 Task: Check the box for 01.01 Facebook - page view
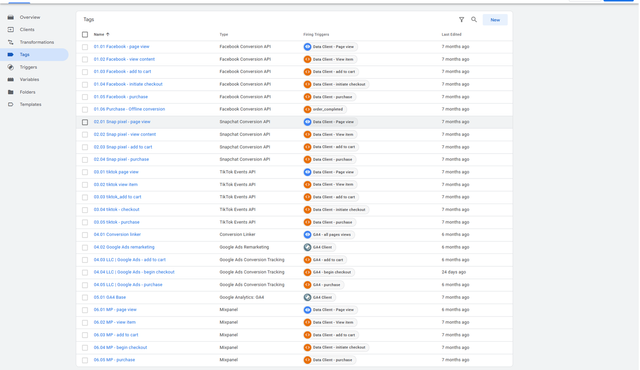[x=85, y=47]
